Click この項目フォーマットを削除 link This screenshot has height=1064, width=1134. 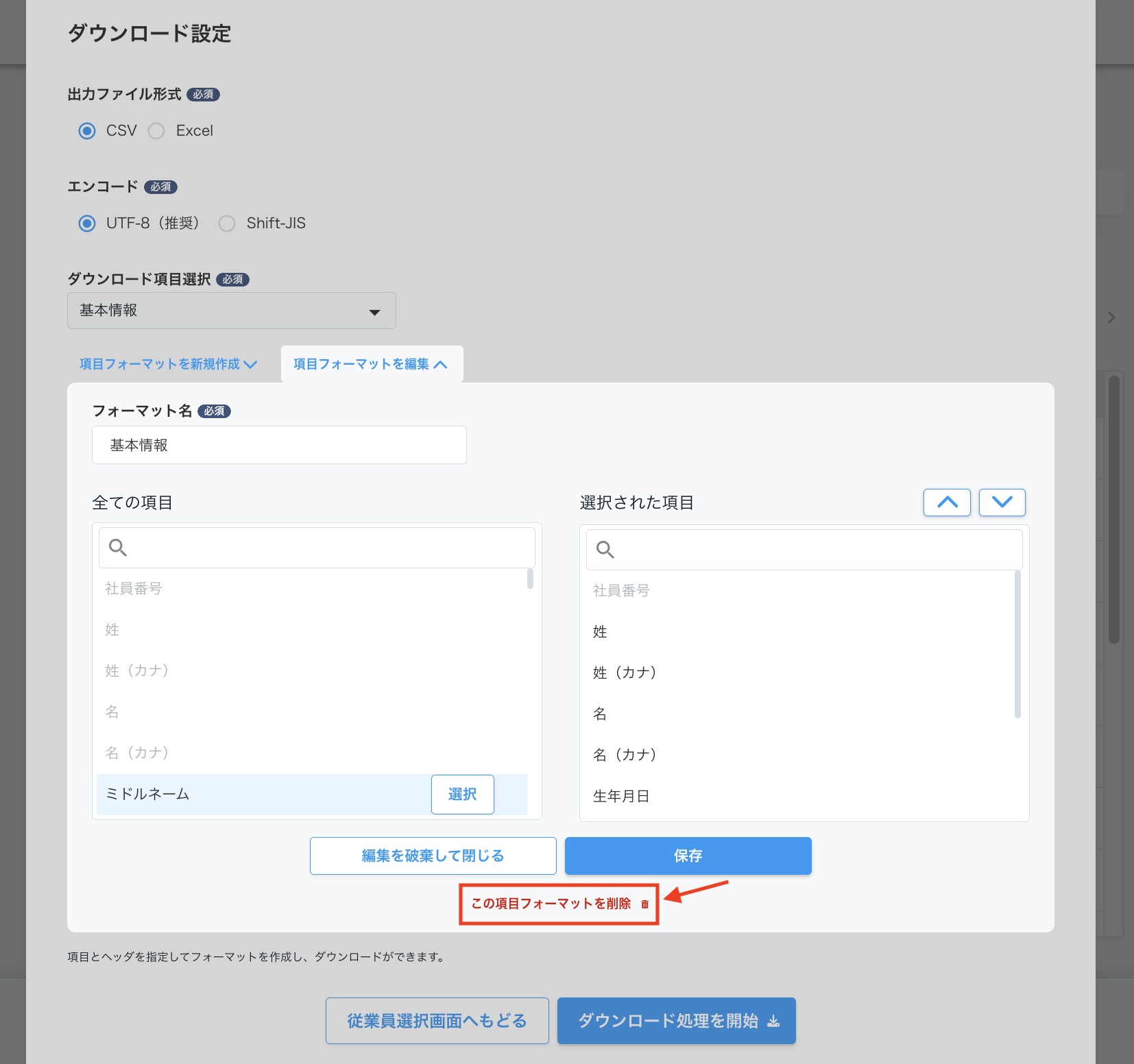click(551, 904)
